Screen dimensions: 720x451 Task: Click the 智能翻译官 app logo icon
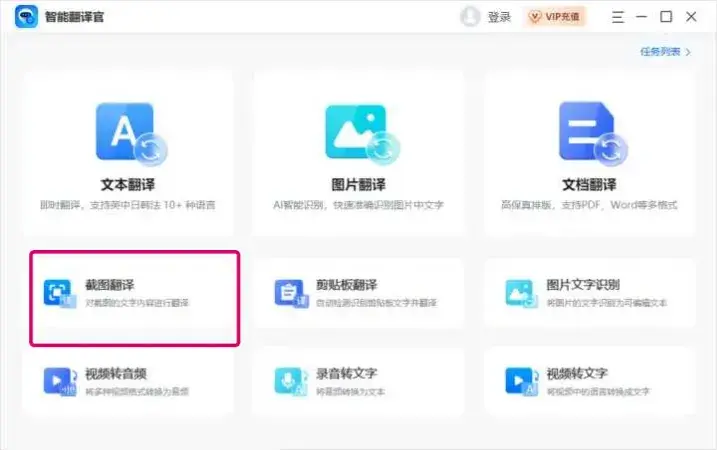coord(26,17)
